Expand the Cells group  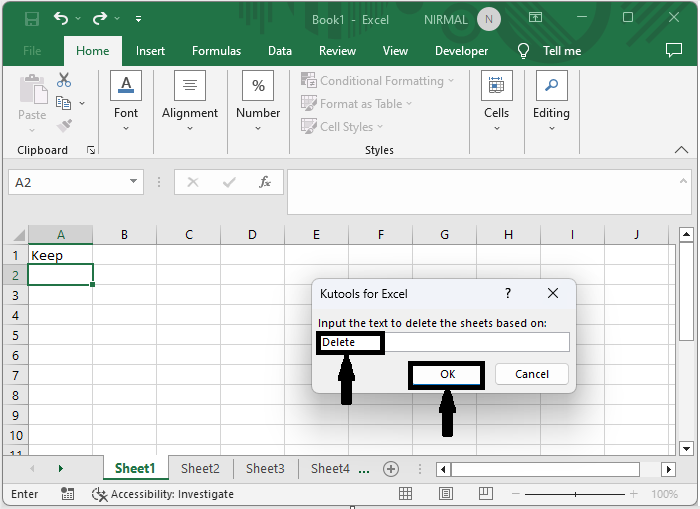click(496, 101)
